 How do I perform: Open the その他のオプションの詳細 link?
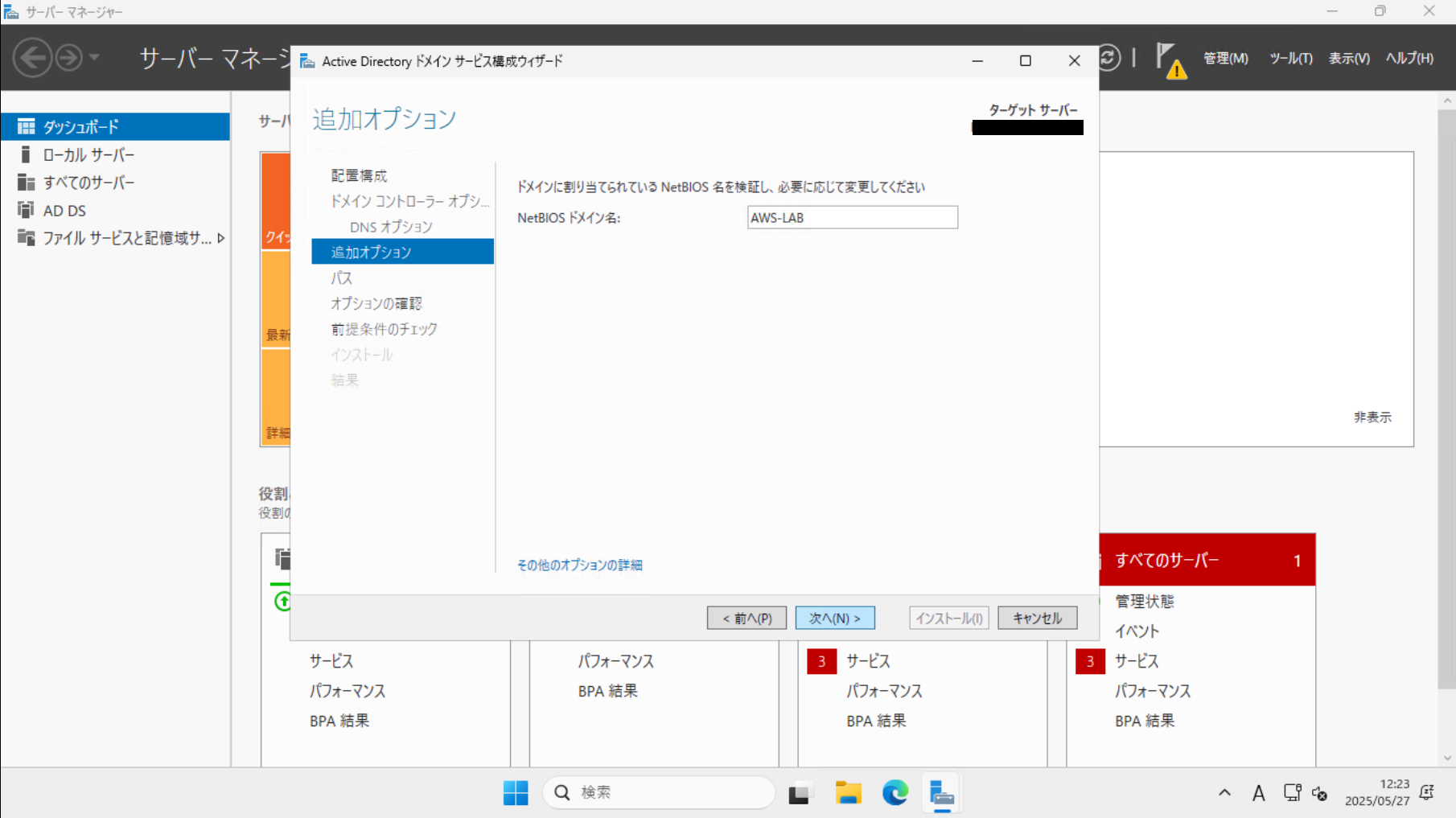[x=579, y=565]
